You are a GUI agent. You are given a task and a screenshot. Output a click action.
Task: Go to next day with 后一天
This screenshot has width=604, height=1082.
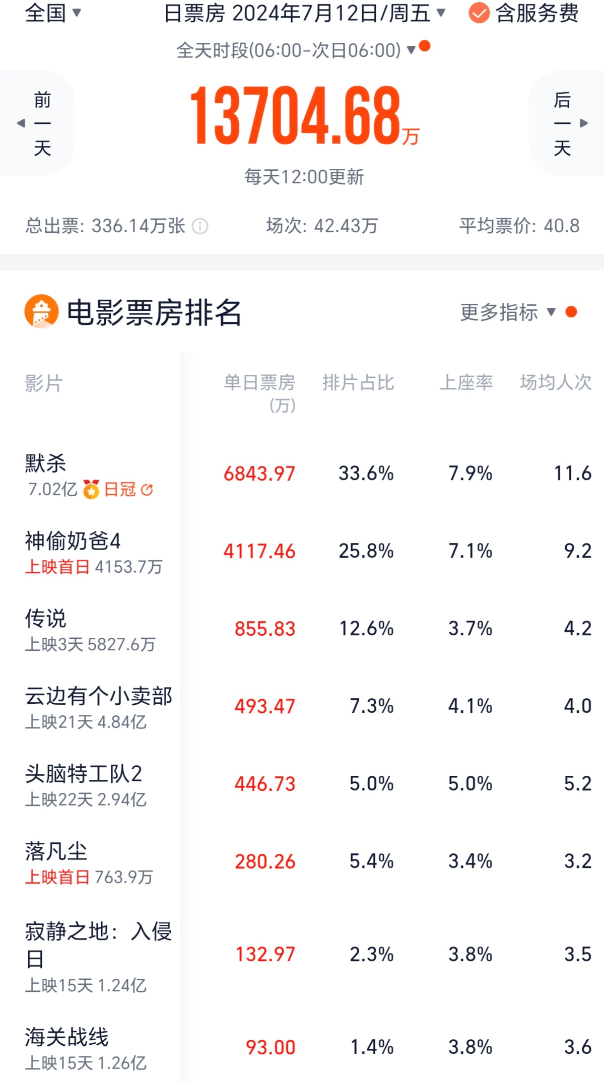coord(562,123)
